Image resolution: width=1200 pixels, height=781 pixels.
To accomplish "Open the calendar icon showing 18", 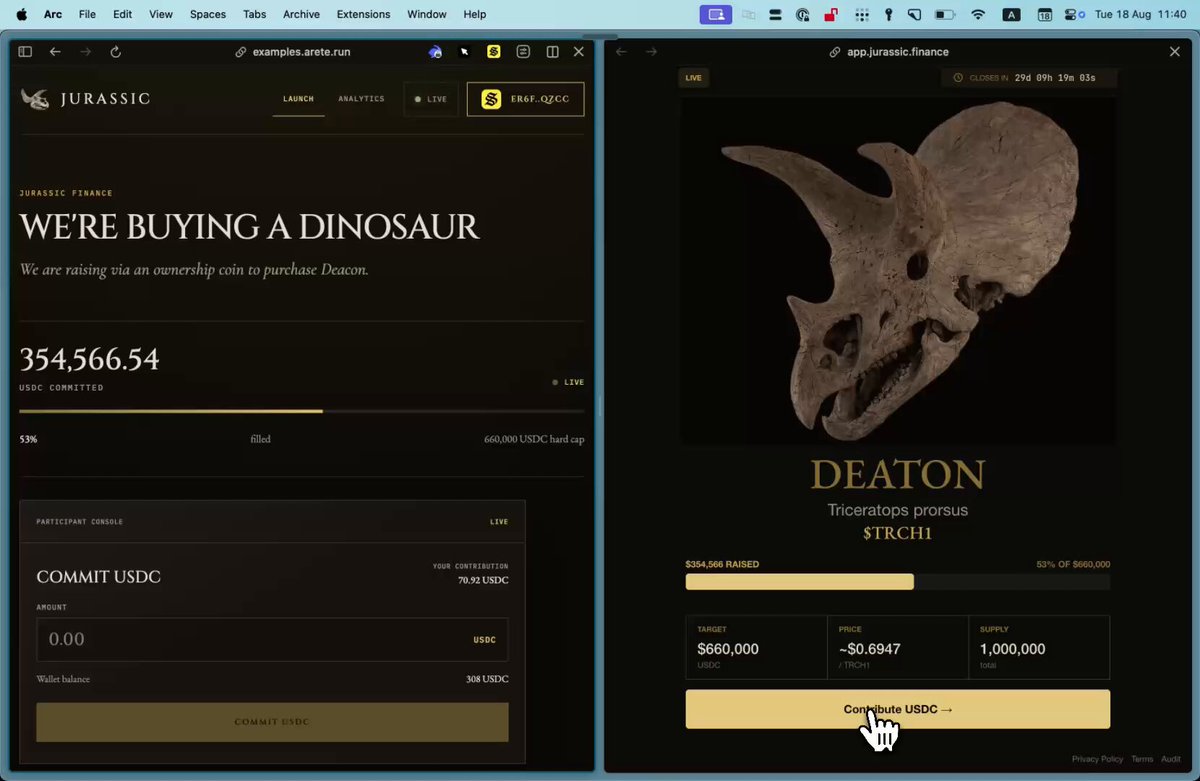I will (x=1044, y=14).
